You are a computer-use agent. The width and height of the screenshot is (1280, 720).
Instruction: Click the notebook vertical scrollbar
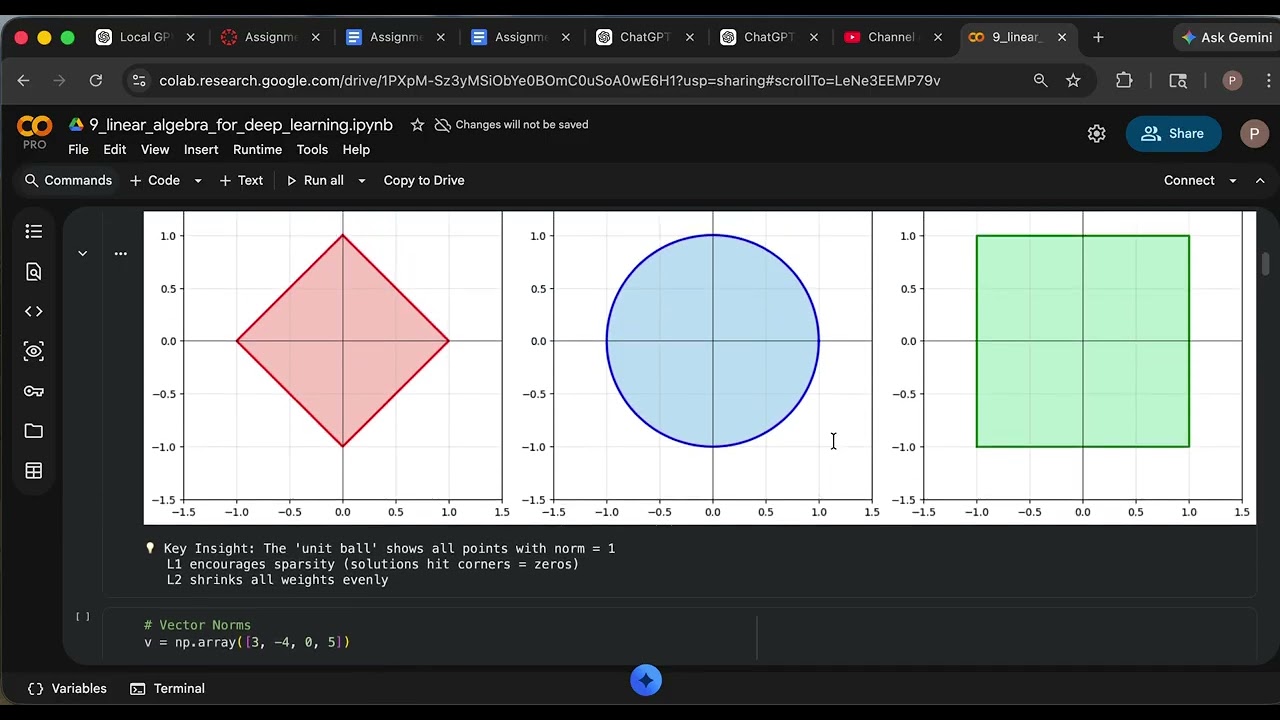(1265, 264)
